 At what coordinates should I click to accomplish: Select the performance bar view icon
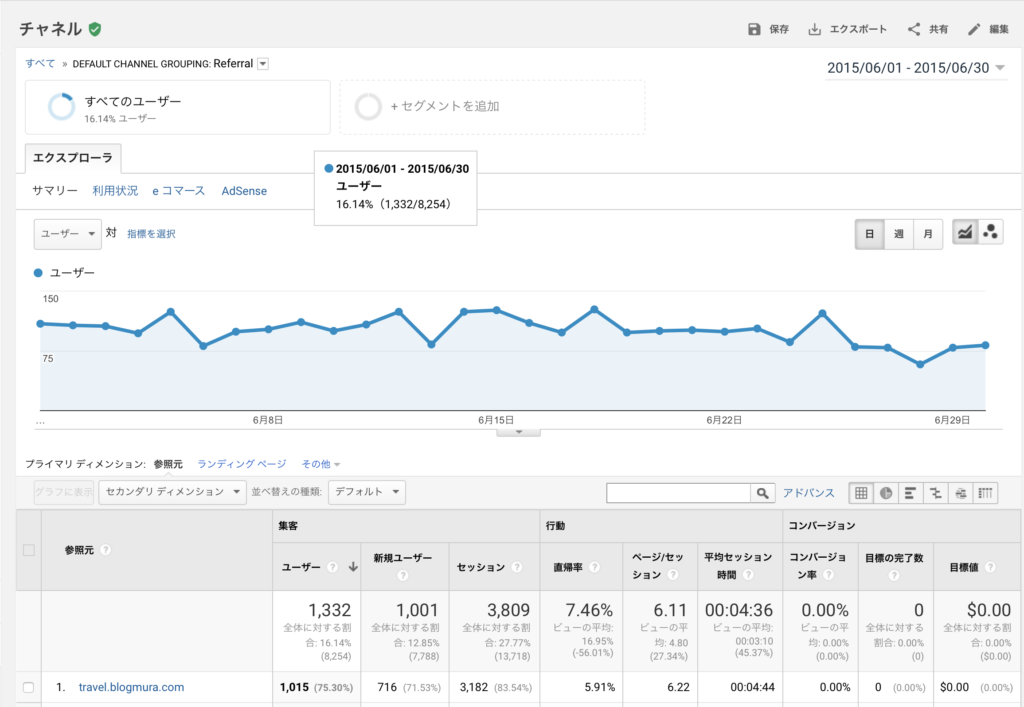910,493
